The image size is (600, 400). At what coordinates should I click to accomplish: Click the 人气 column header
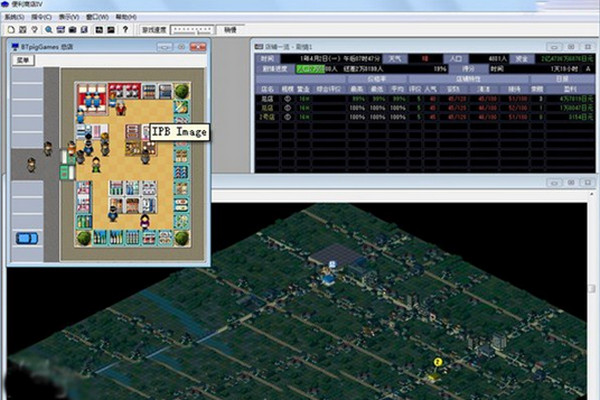(x=431, y=89)
